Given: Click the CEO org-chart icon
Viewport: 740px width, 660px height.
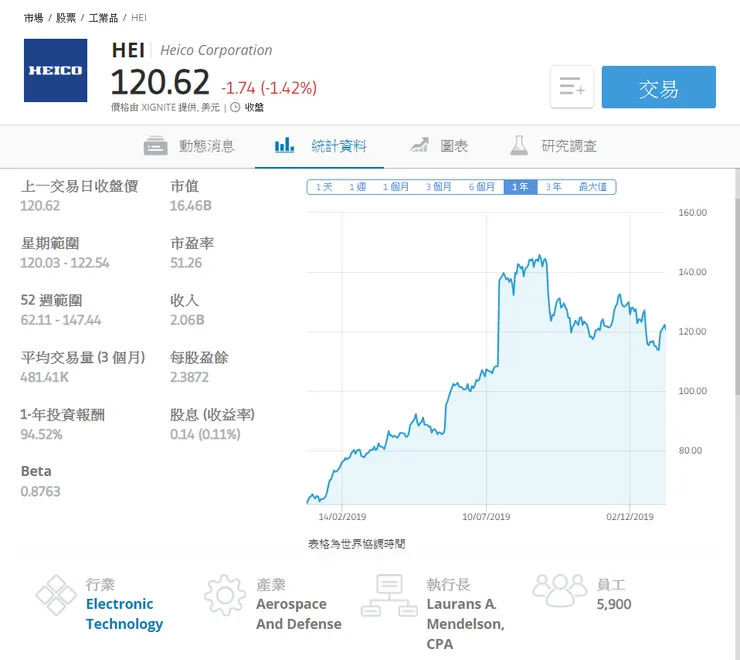Looking at the screenshot, I should (389, 595).
